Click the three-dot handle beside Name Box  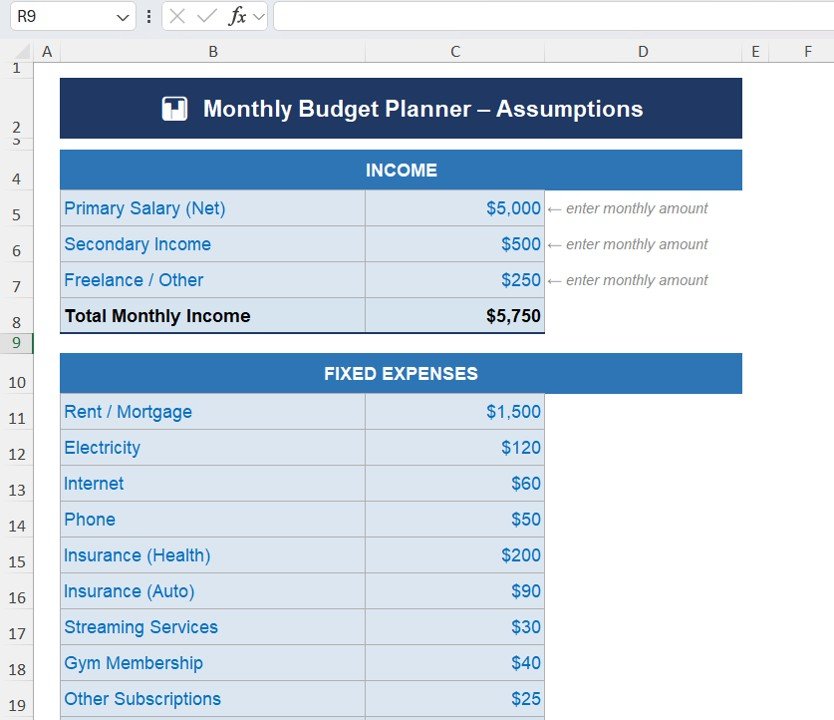149,16
